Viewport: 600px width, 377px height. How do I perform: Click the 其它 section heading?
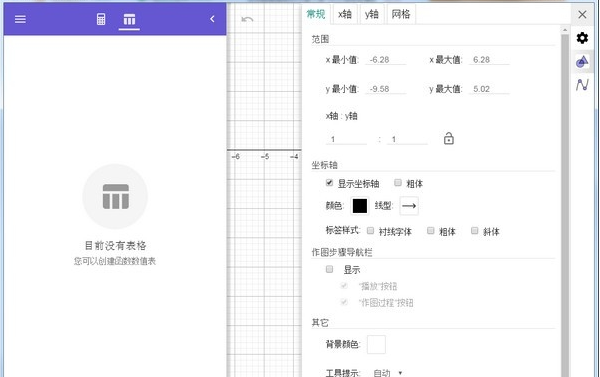[x=320, y=323]
